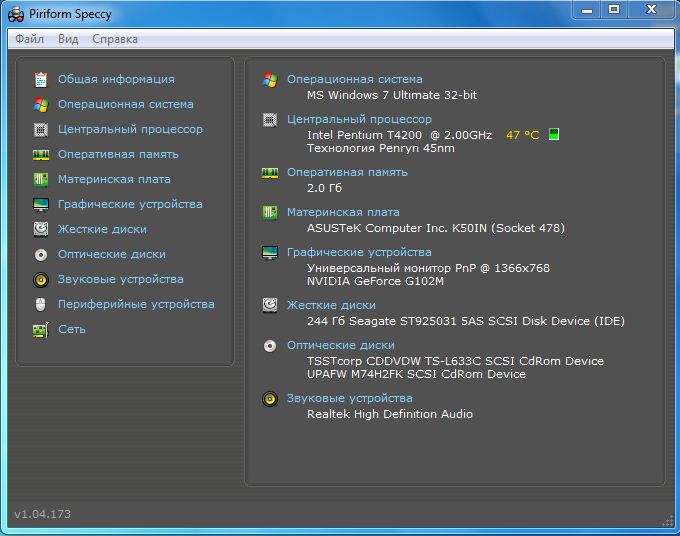The image size is (680, 536).
Task: Click the motherboard icon in sidebar
Action: pos(40,179)
